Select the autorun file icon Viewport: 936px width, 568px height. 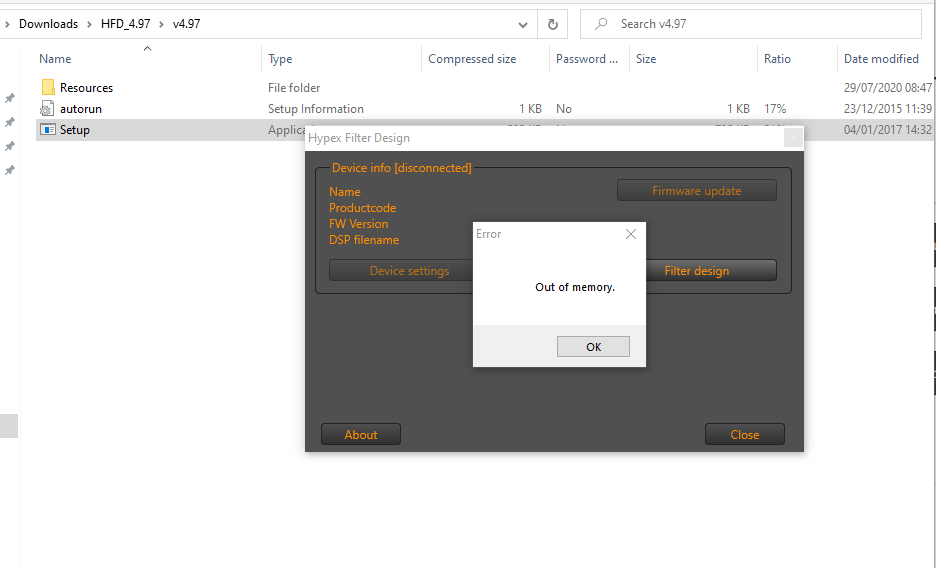click(x=47, y=109)
